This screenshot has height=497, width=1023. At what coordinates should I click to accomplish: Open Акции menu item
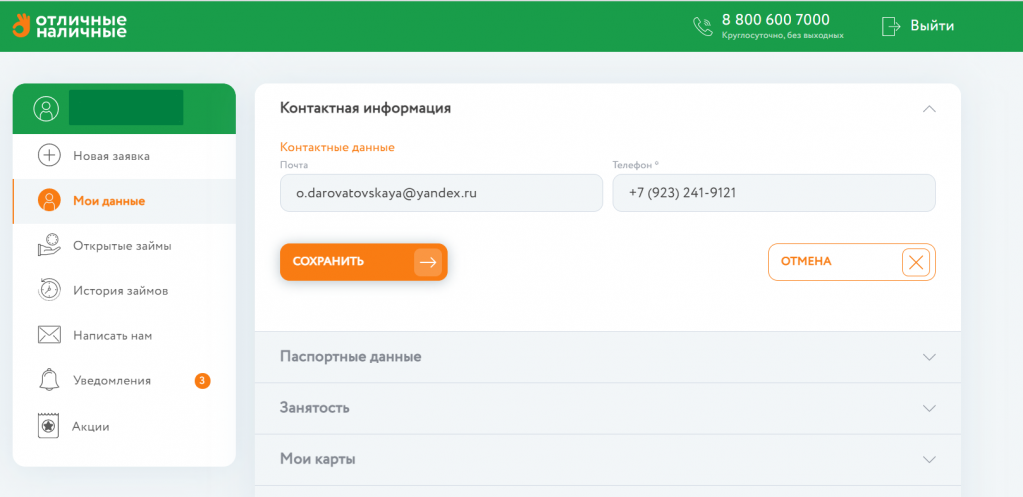tap(124, 427)
